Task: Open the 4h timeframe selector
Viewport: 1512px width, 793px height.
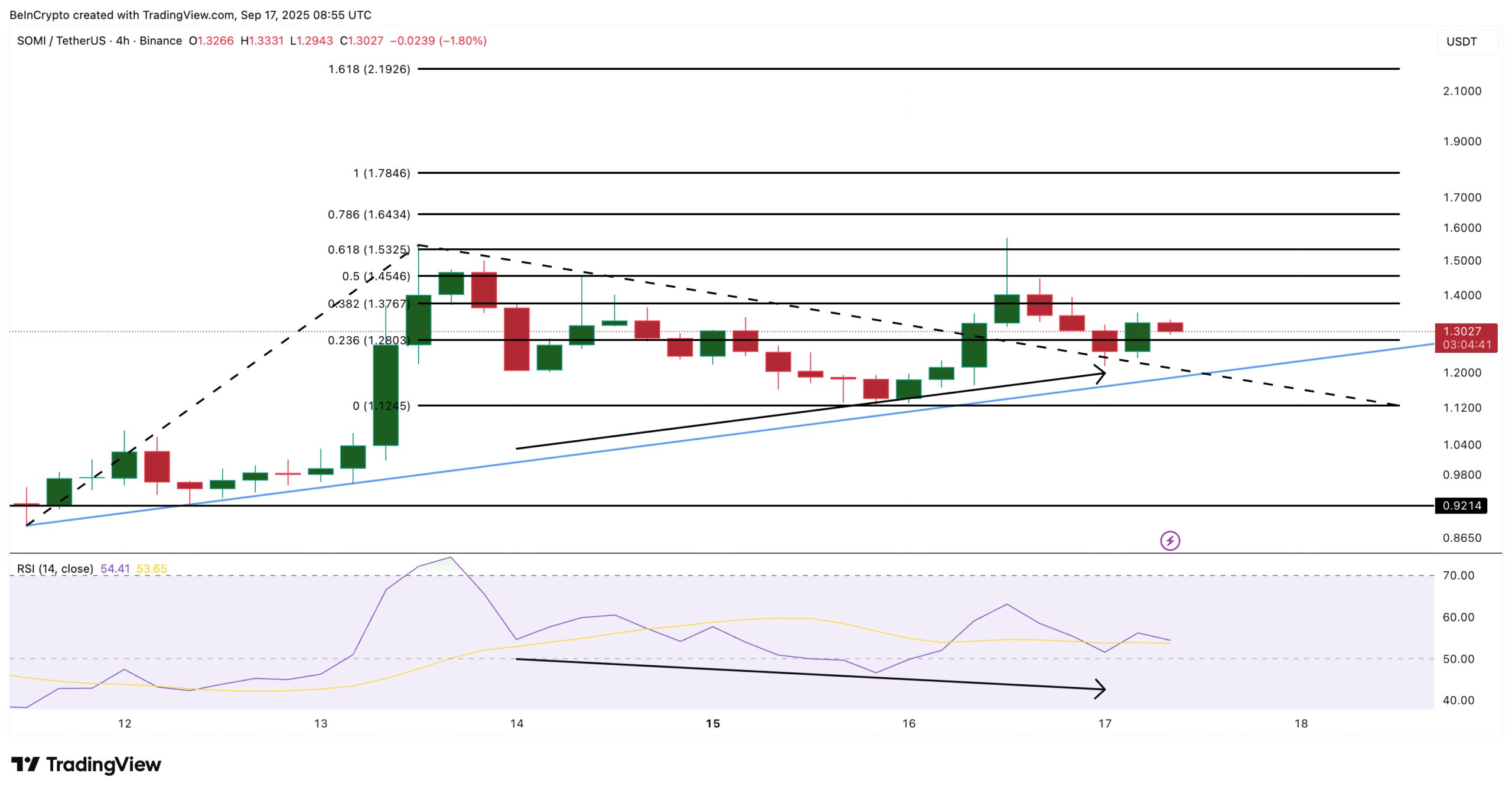Action: point(122,41)
